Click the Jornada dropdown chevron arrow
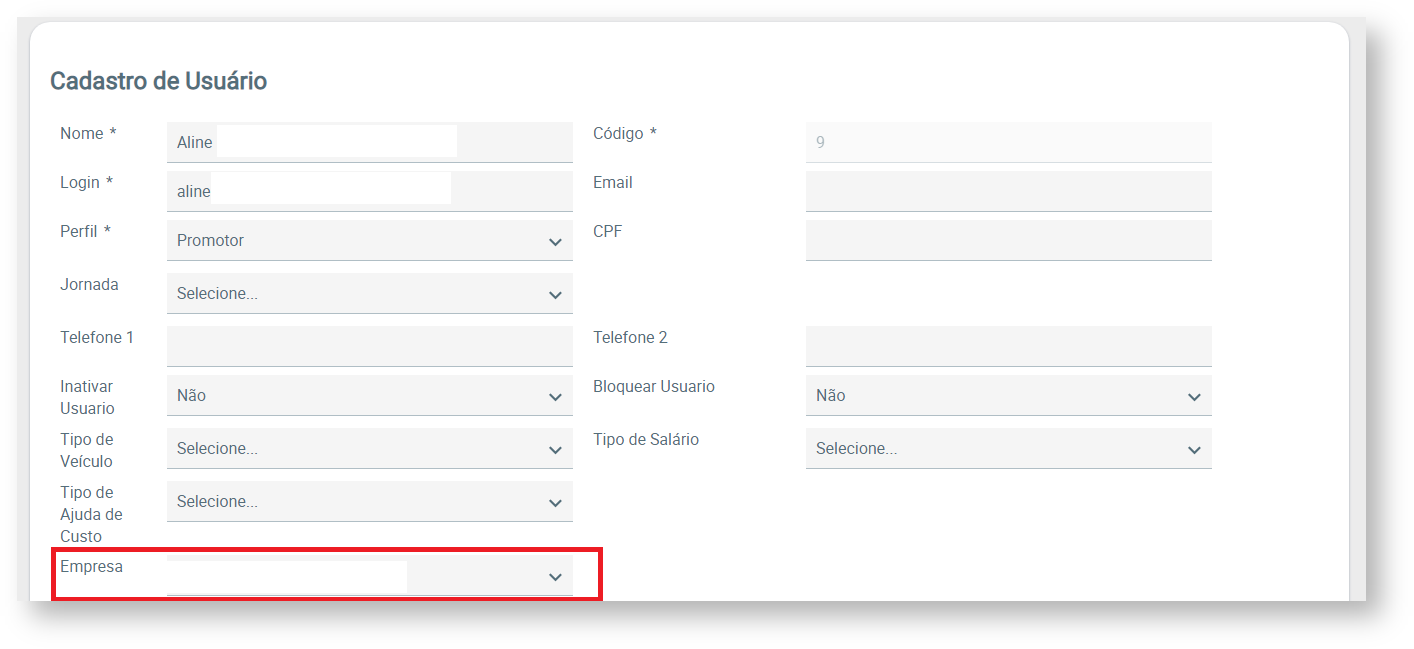Screen dimensions: 1414x649 (x=555, y=295)
